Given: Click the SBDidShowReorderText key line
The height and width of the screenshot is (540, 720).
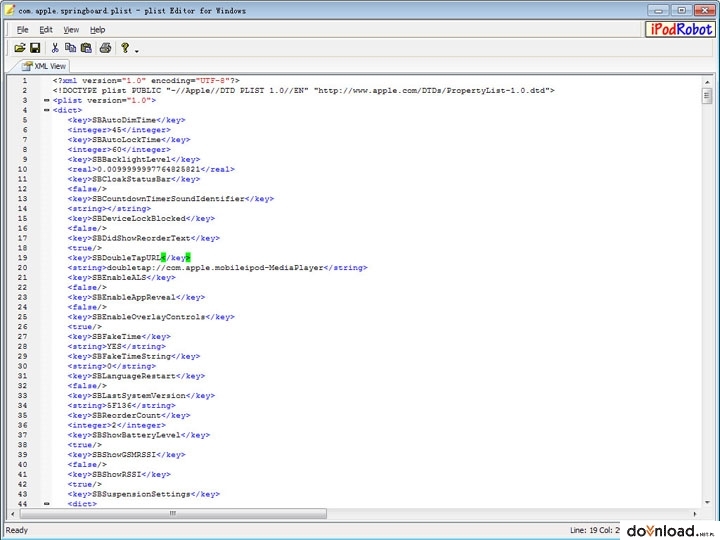Looking at the screenshot, I should pyautogui.click(x=144, y=238).
